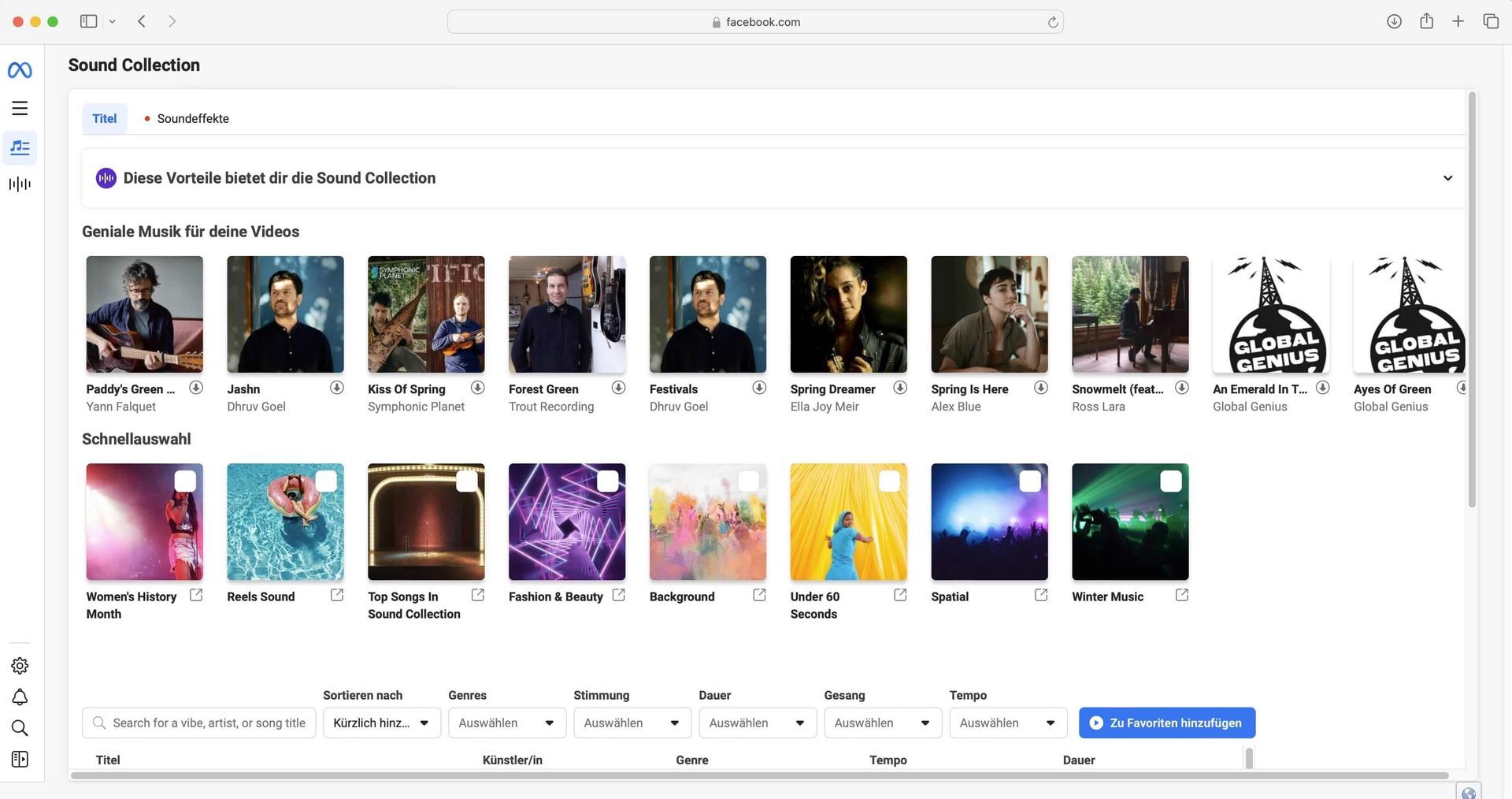Screen dimensions: 1512x799
Task: Check the Women's History Month box
Action: [185, 481]
